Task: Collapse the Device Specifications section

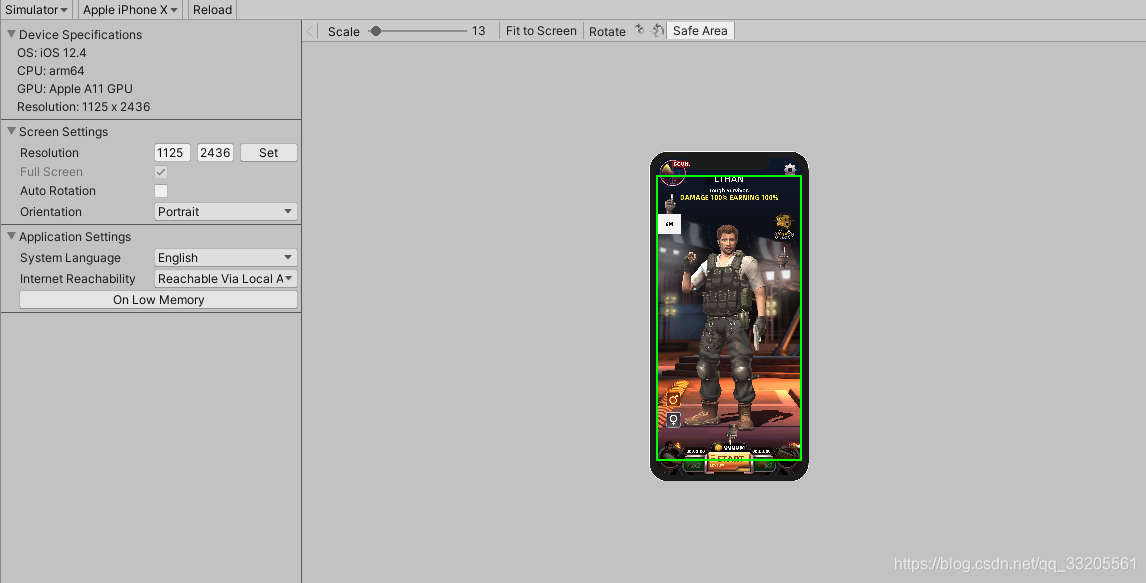Action: click(11, 34)
